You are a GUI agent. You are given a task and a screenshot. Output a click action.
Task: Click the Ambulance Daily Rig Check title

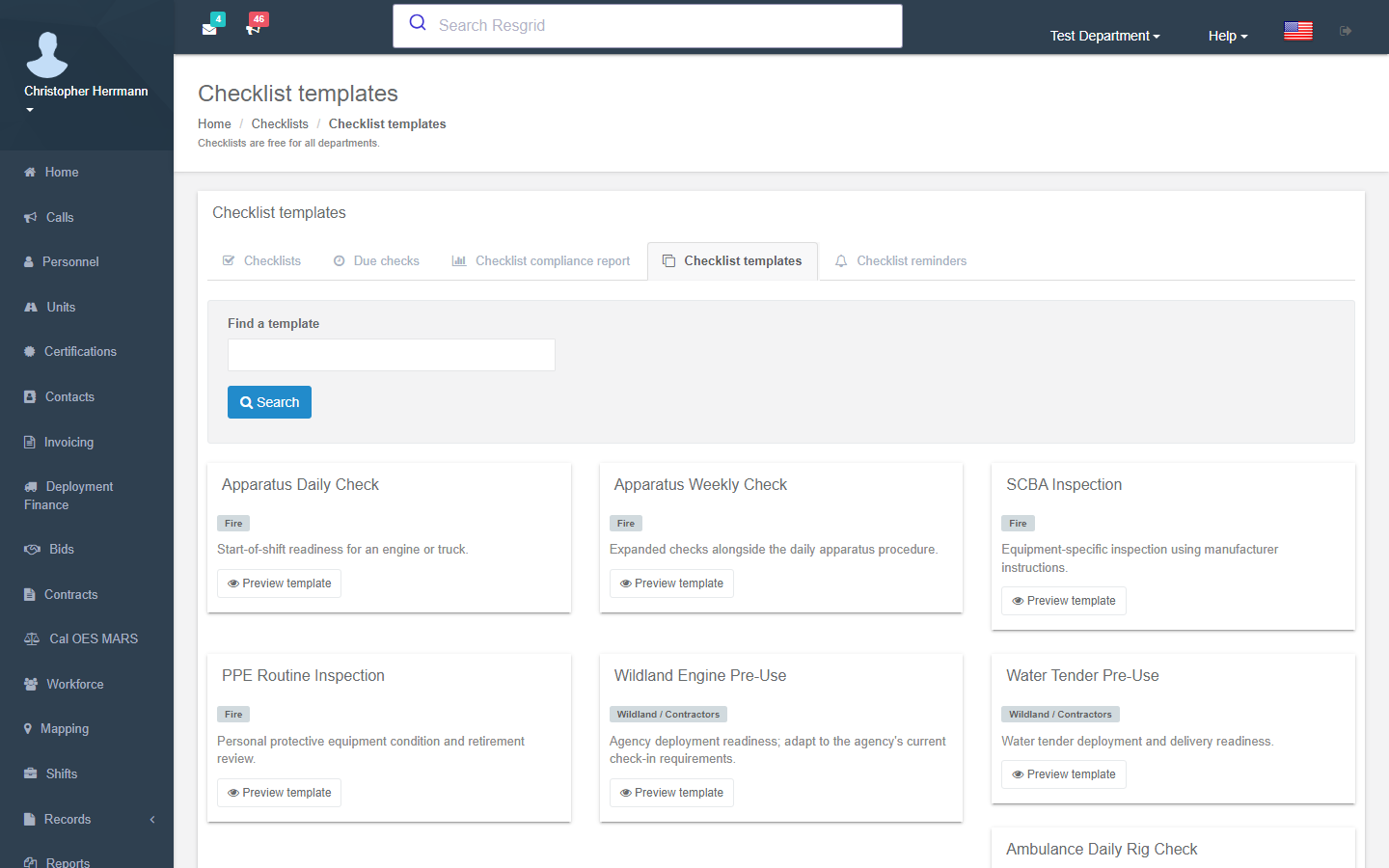tap(1102, 850)
